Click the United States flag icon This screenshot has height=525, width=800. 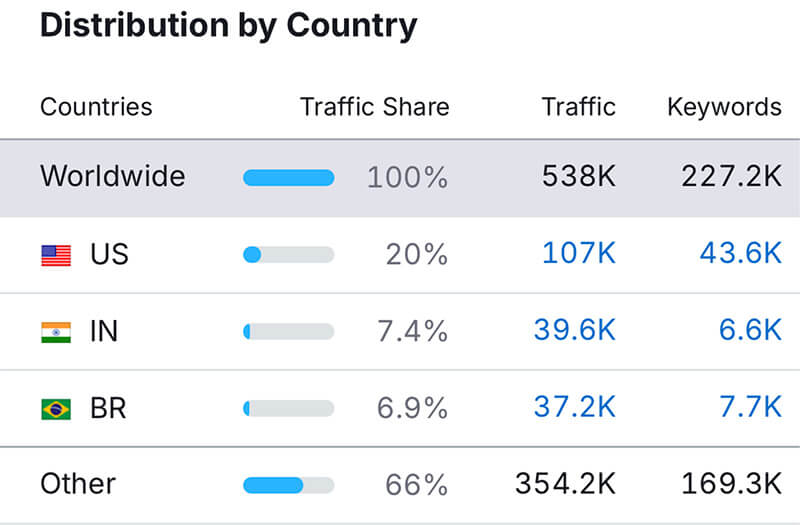pos(56,256)
